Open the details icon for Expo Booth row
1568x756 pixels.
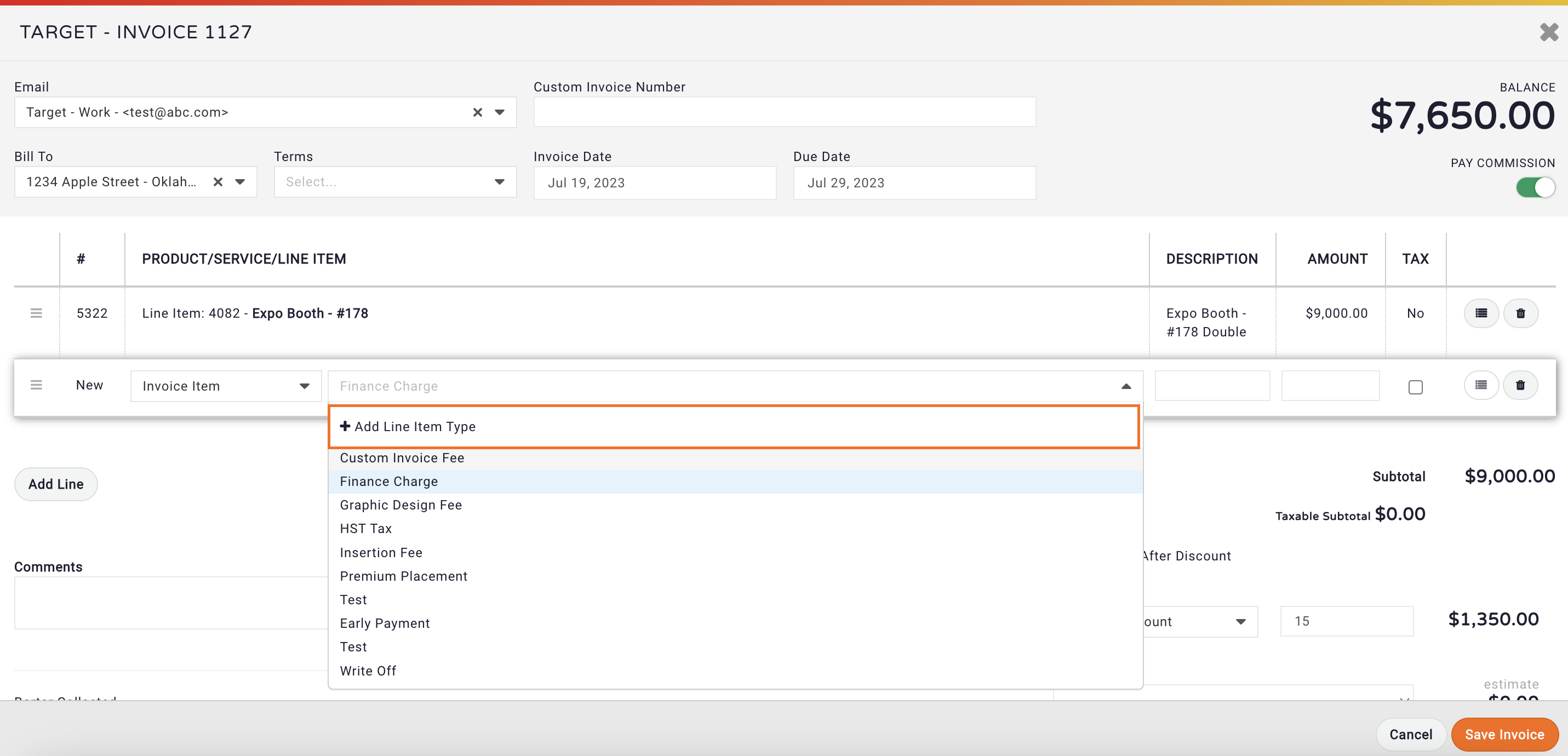1481,313
